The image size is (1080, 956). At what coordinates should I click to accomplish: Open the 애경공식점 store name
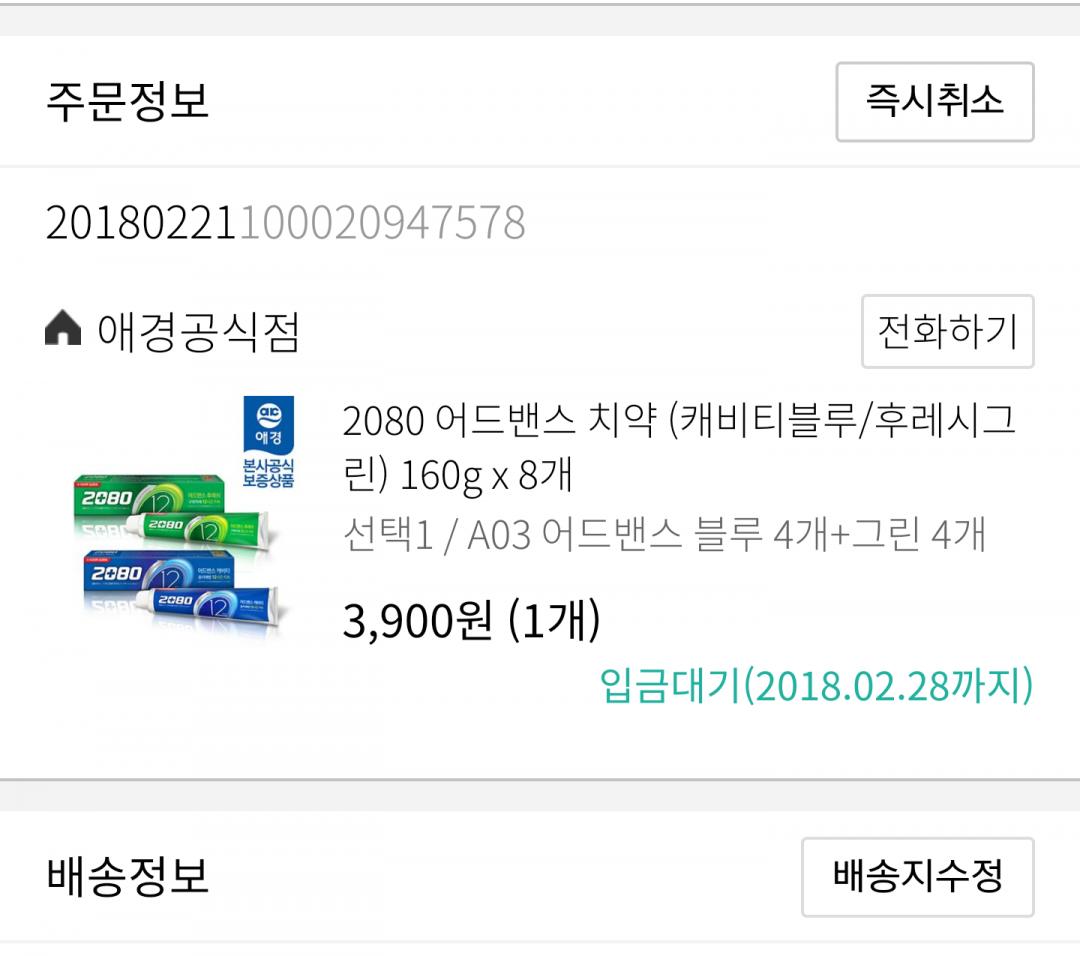click(198, 331)
